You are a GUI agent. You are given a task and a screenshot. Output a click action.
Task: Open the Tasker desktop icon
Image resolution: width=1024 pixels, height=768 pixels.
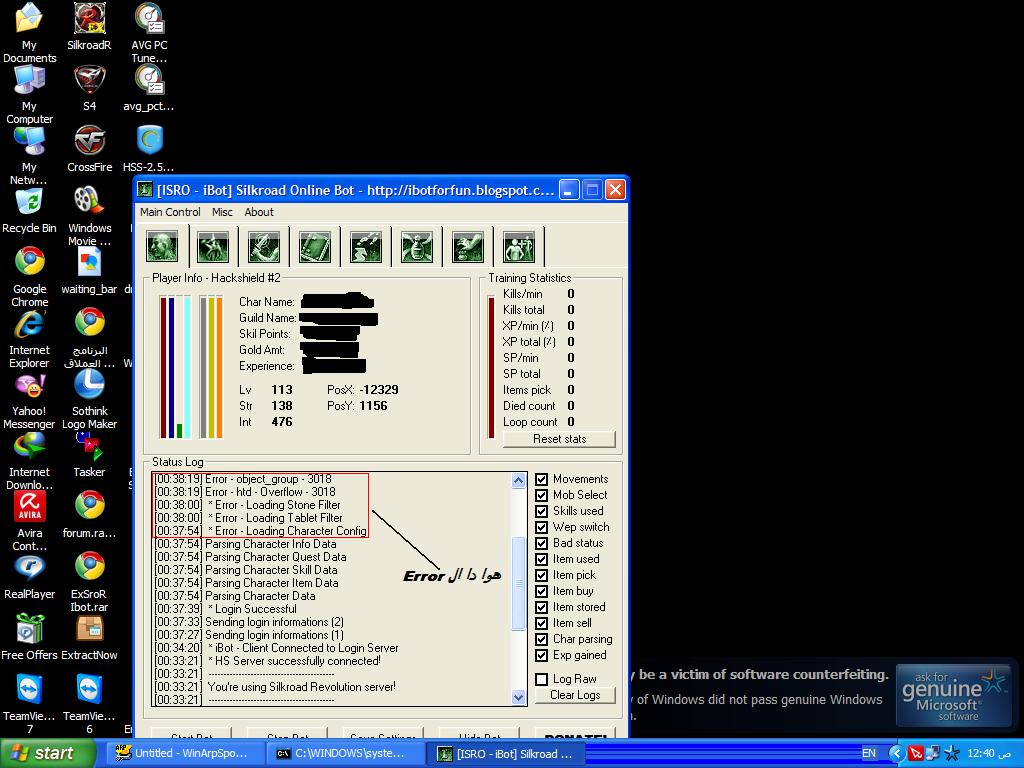(x=89, y=455)
